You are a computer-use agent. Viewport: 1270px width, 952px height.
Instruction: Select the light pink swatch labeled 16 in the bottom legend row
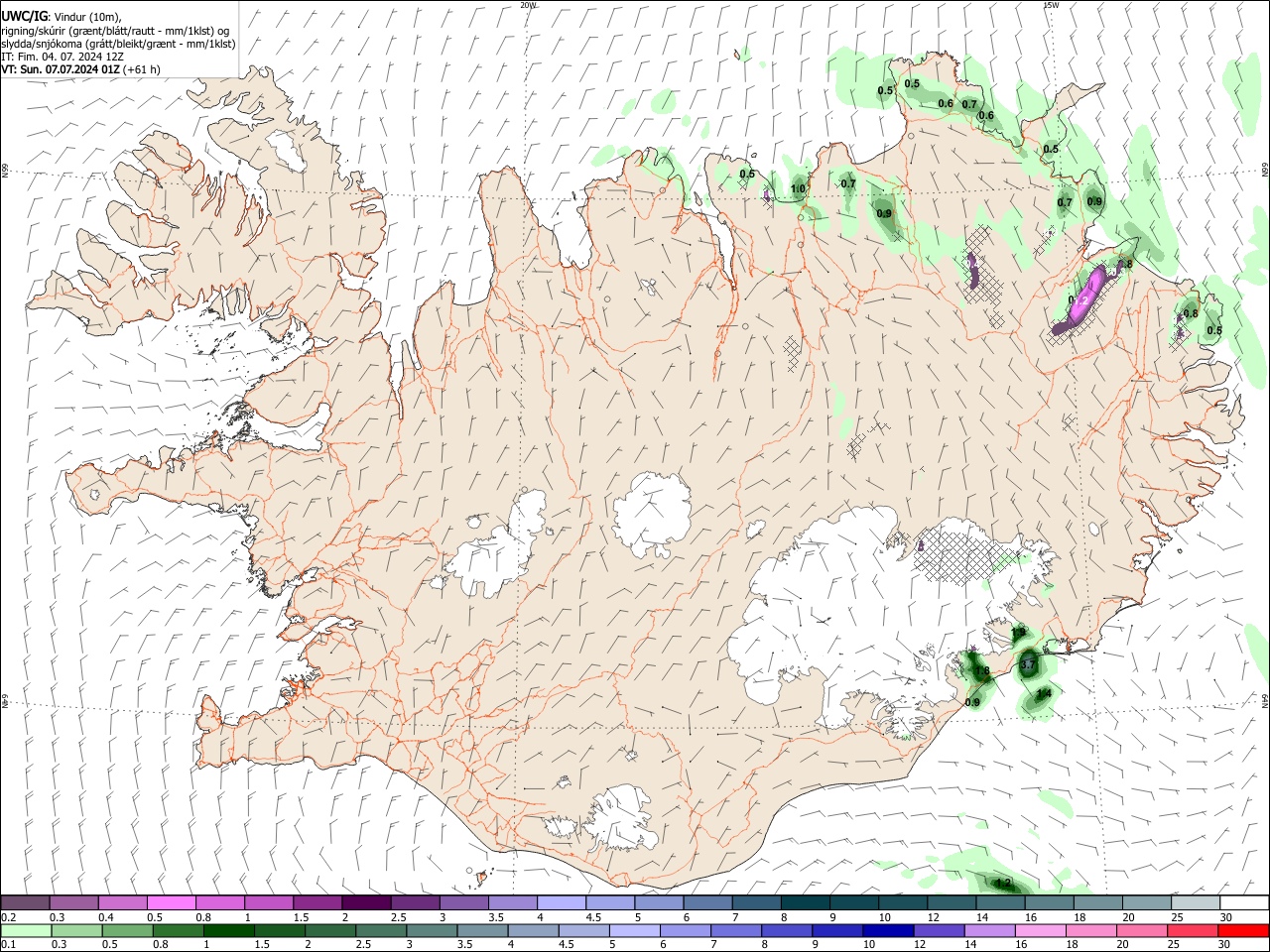(1040, 930)
